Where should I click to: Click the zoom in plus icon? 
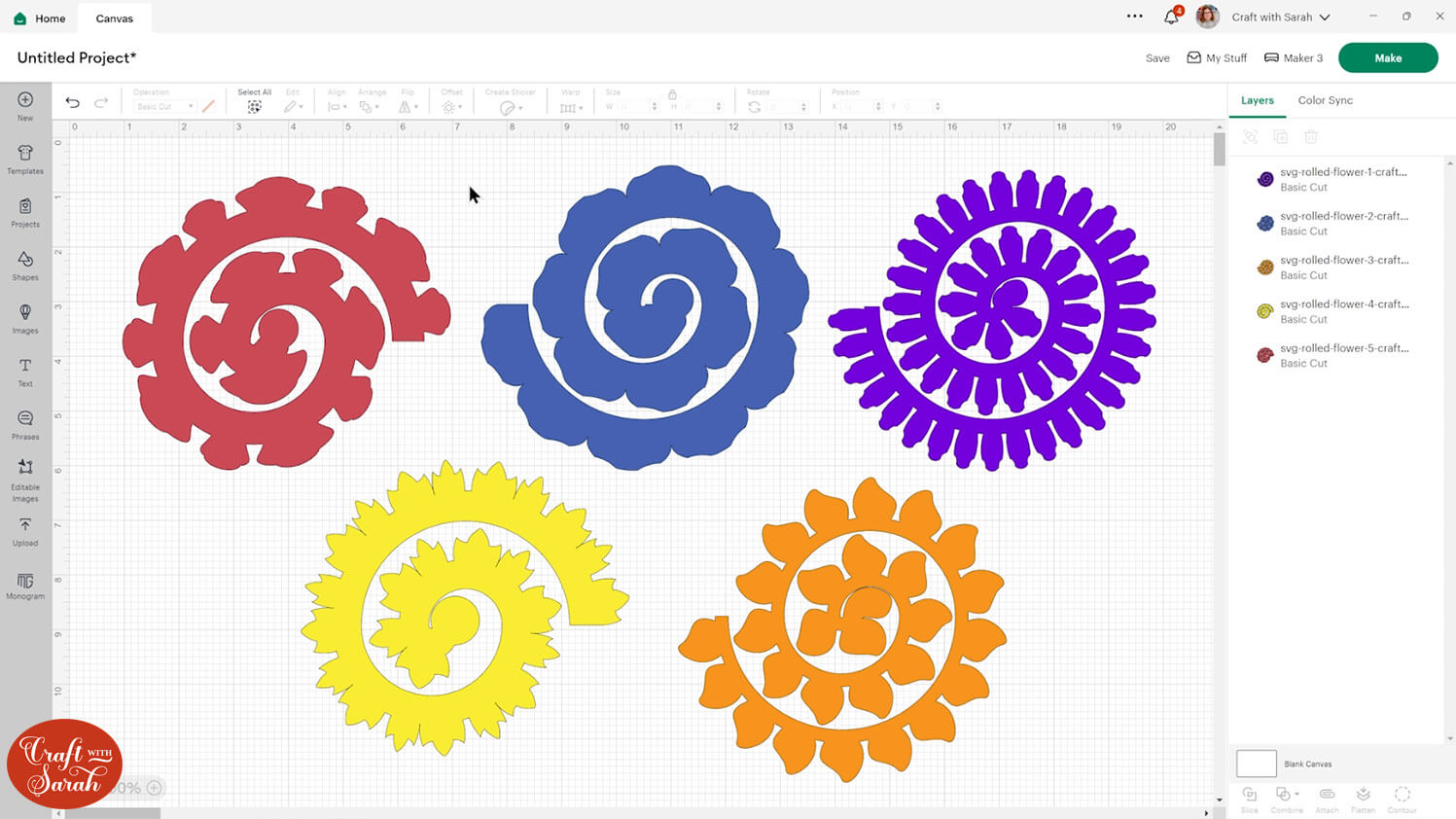[x=154, y=788]
